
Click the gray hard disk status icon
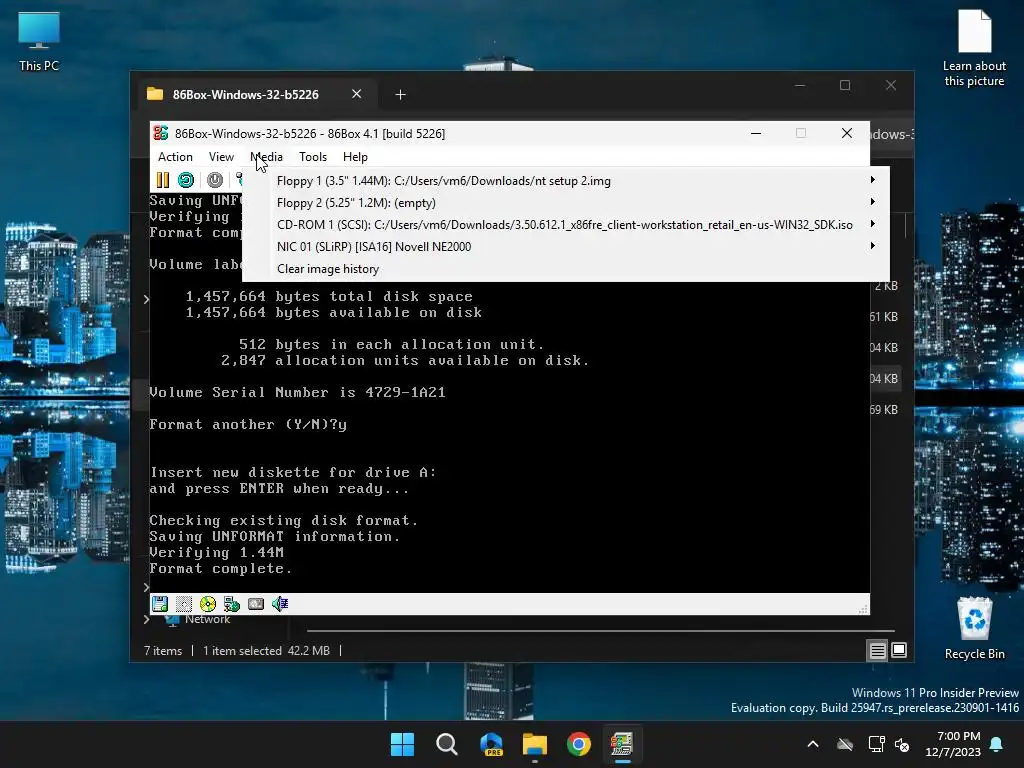point(256,604)
